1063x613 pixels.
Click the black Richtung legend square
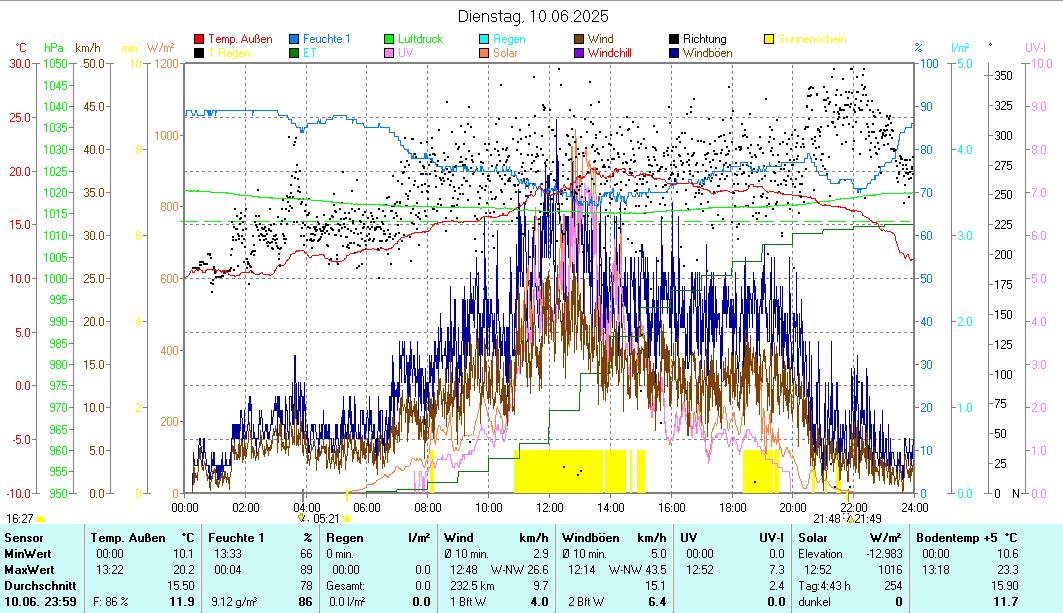point(675,39)
